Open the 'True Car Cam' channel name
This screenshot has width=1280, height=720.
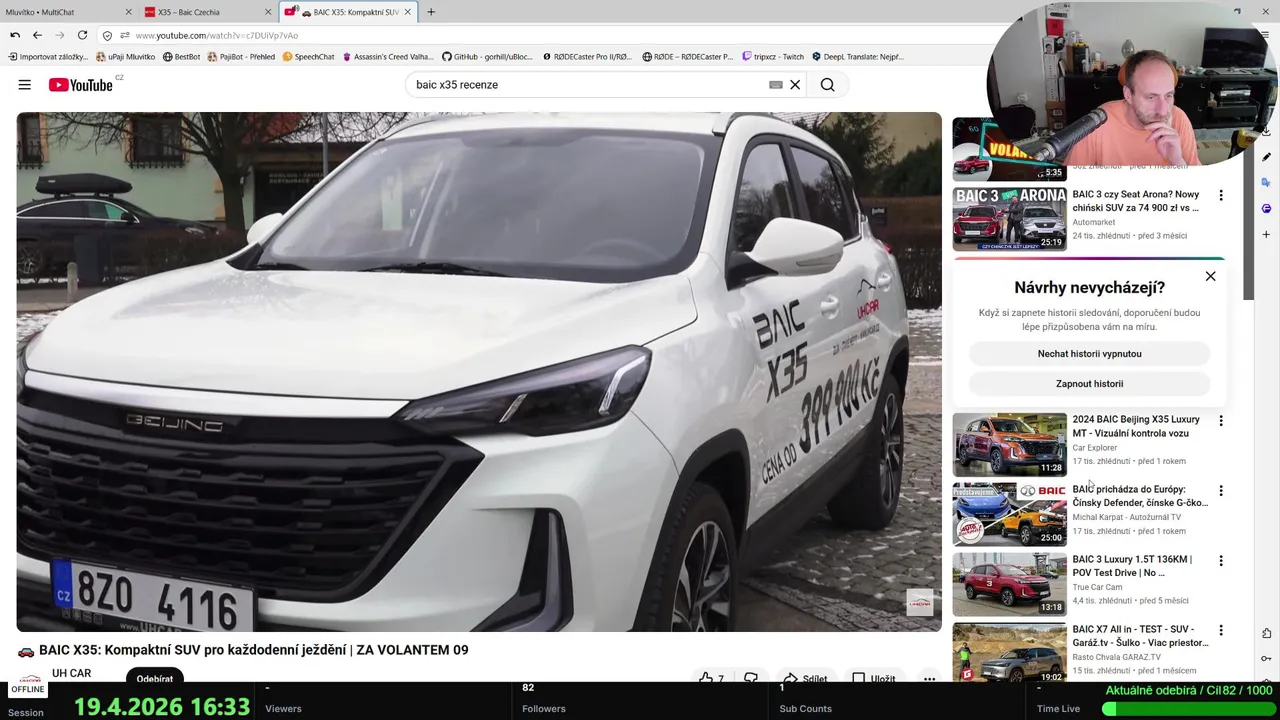click(1097, 587)
